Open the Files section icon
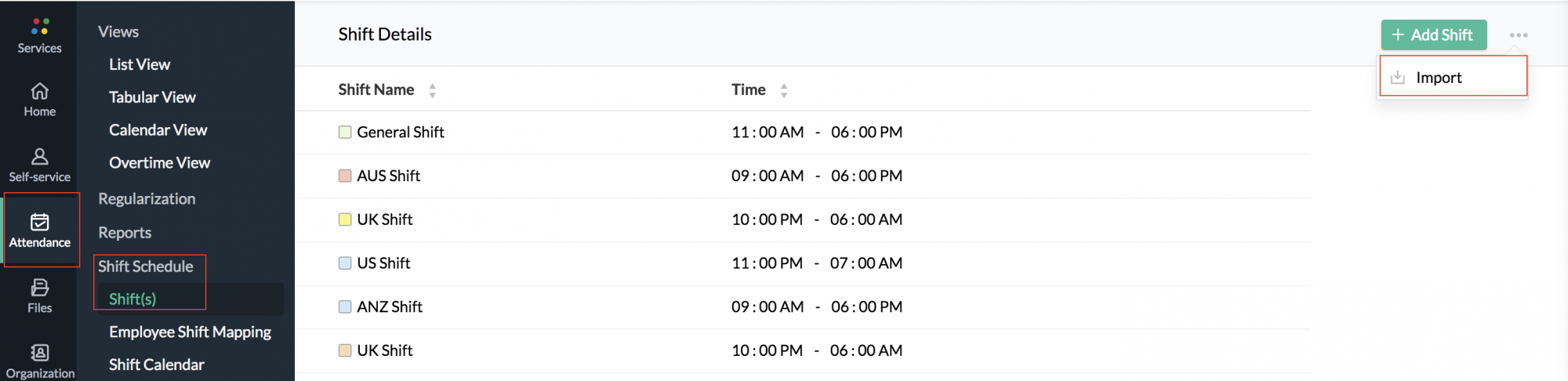This screenshot has width=1568, height=381. pos(40,288)
